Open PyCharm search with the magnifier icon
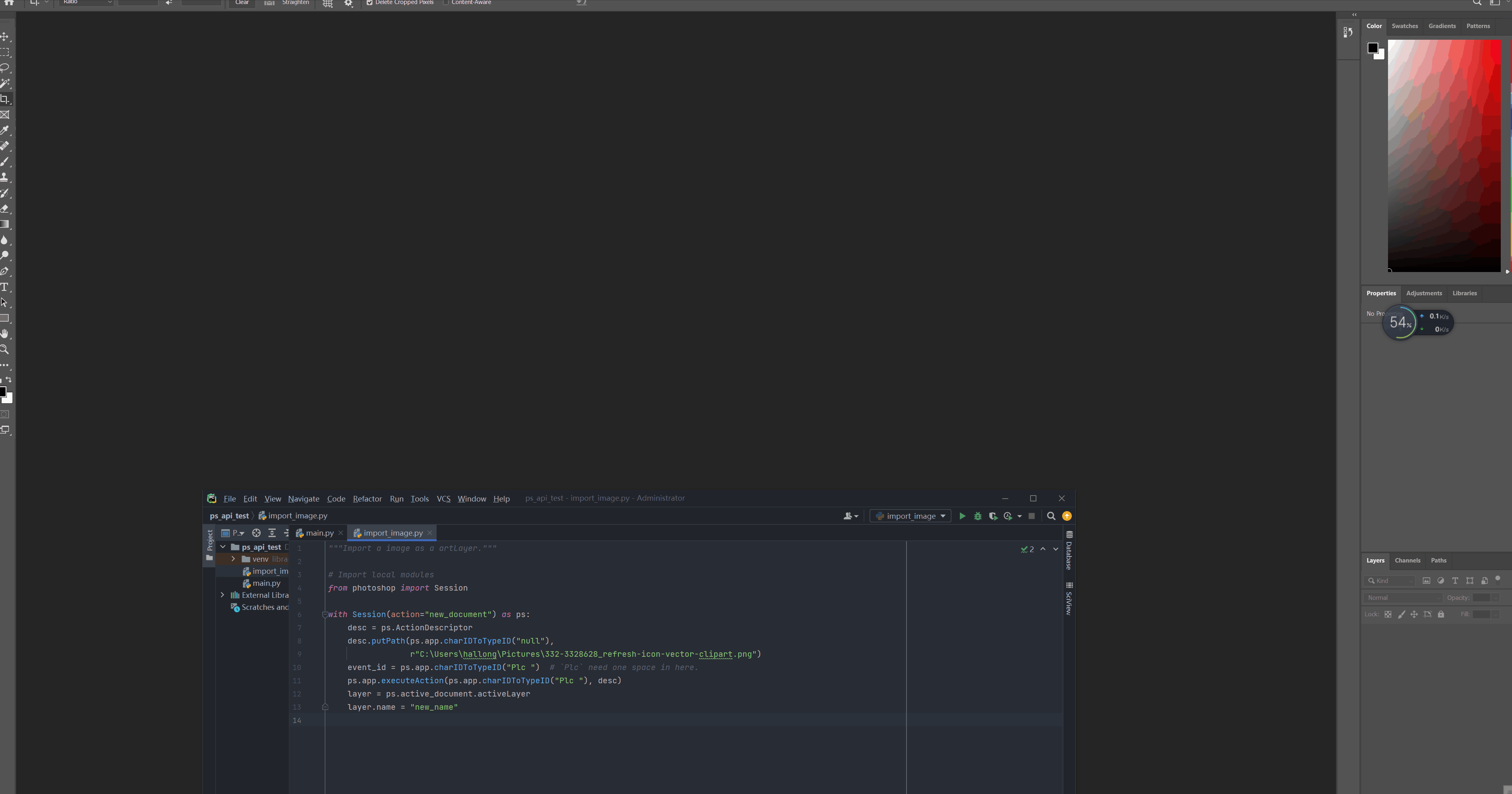Image resolution: width=1512 pixels, height=794 pixels. click(1051, 516)
